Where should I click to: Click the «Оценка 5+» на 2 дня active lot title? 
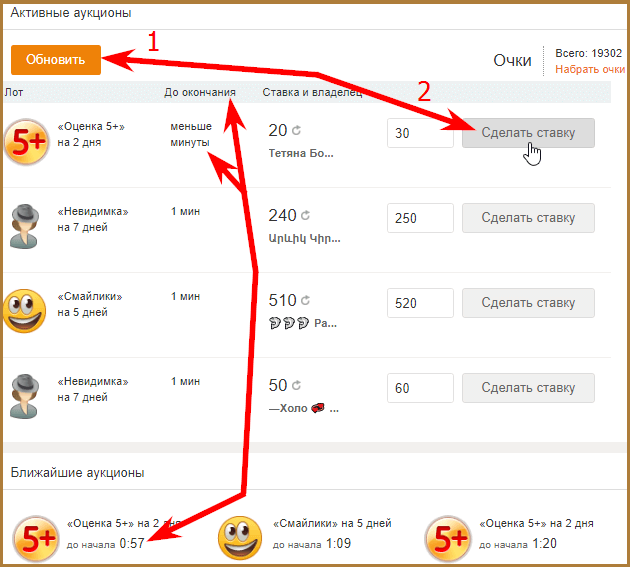[x=91, y=134]
